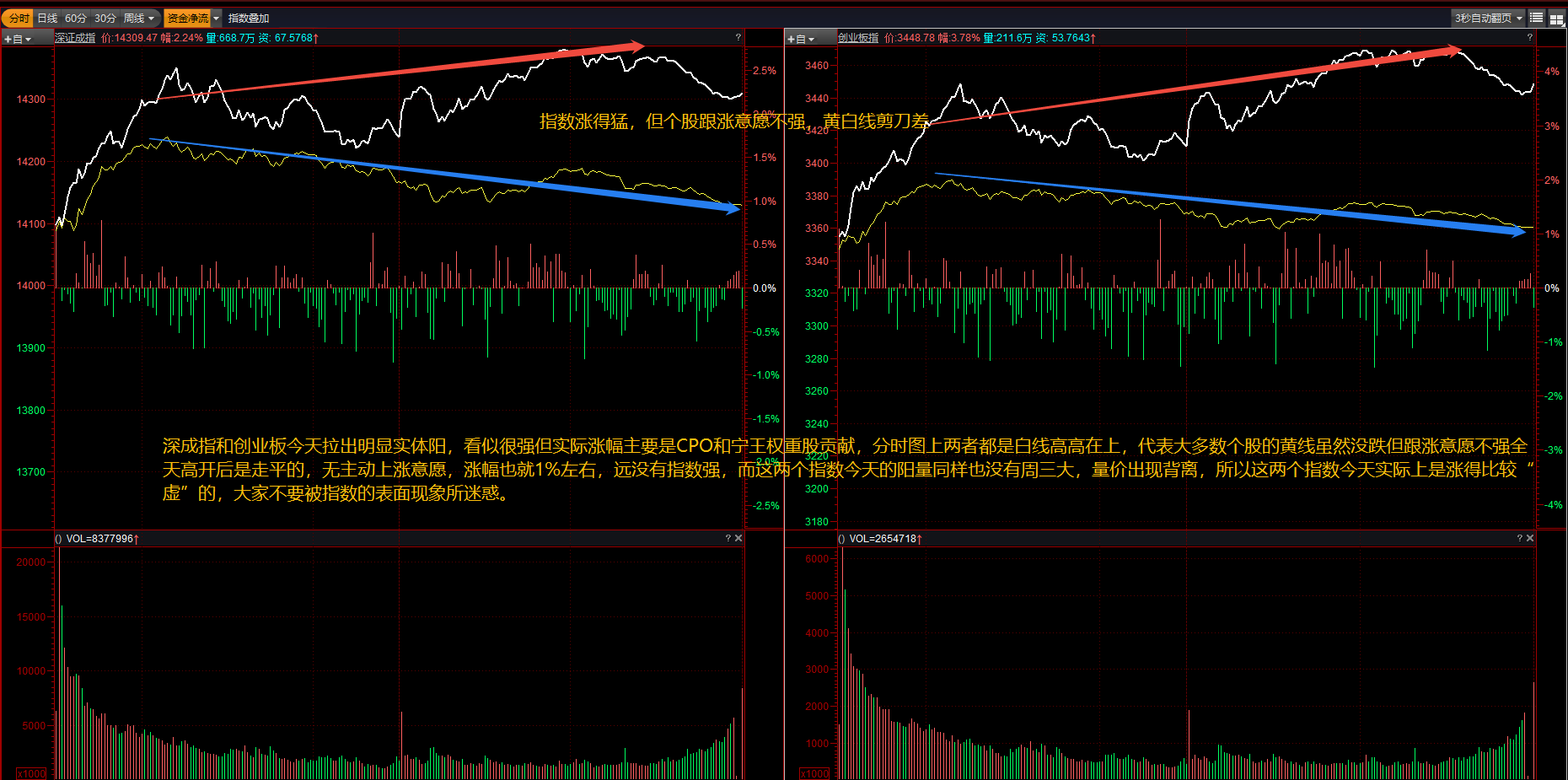Open the list view icon
This screenshot has width=1568, height=780.
[x=1537, y=18]
